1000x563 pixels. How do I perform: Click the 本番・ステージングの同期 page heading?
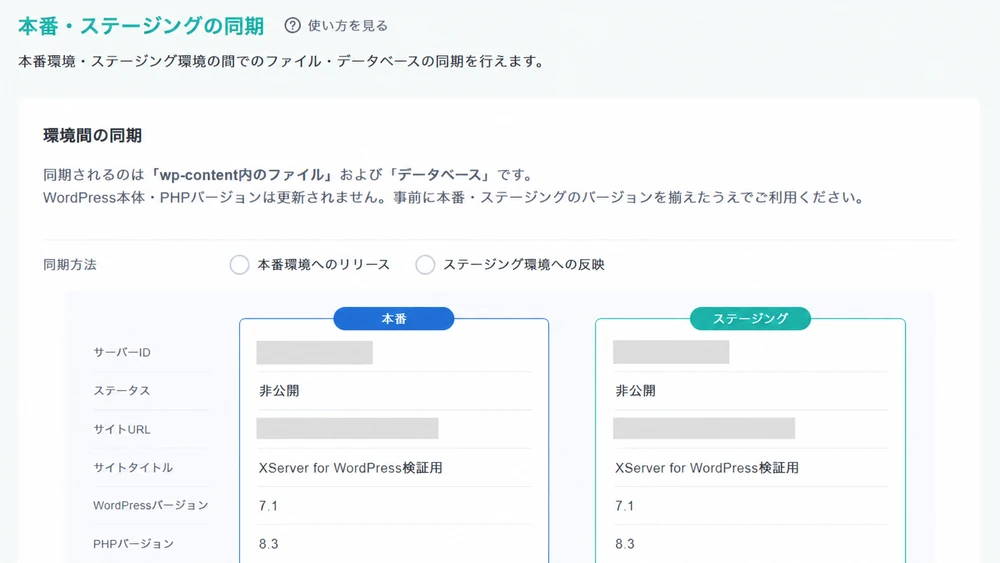[x=141, y=26]
